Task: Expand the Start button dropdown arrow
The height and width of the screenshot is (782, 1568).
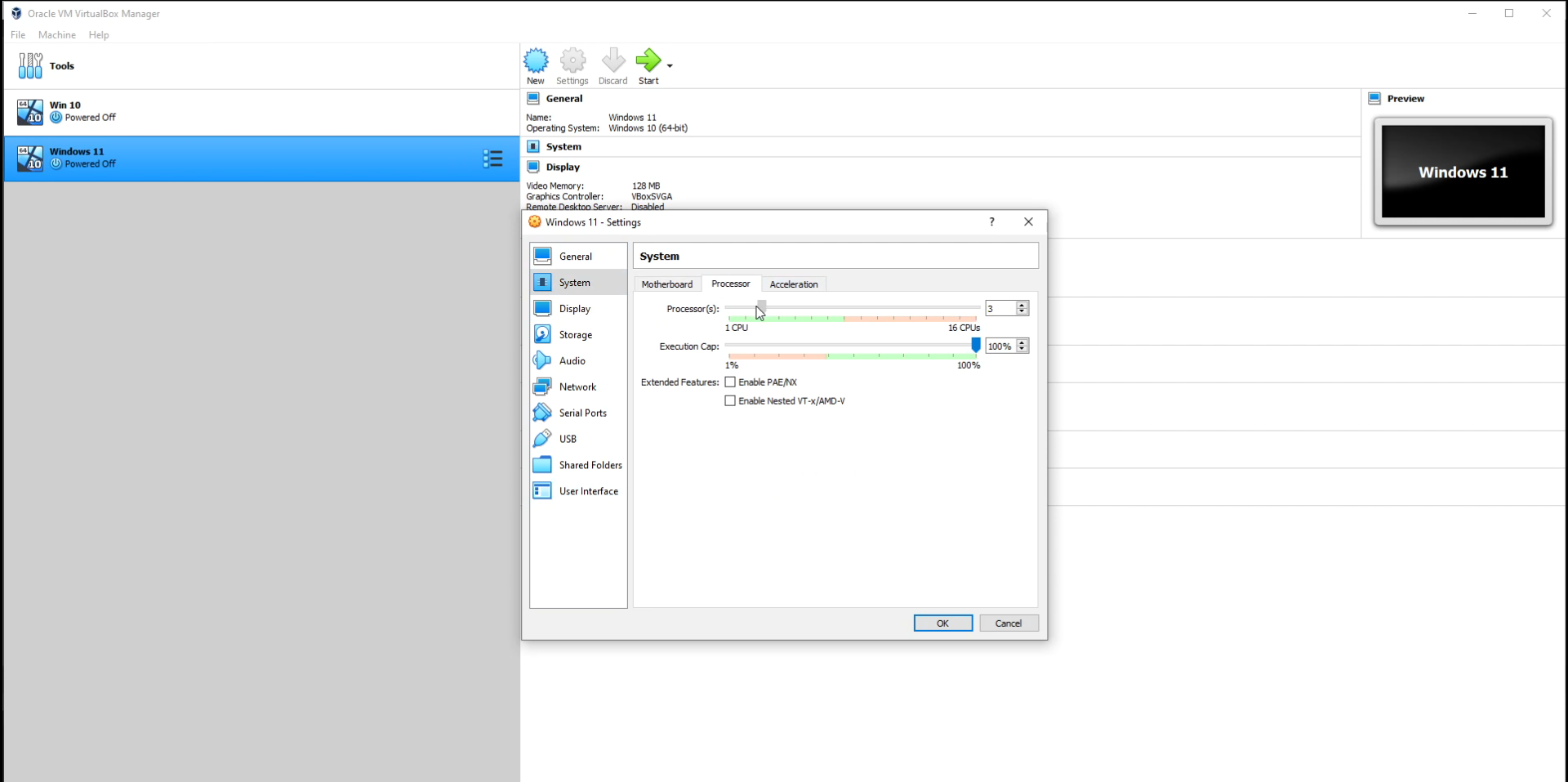Action: coord(670,65)
